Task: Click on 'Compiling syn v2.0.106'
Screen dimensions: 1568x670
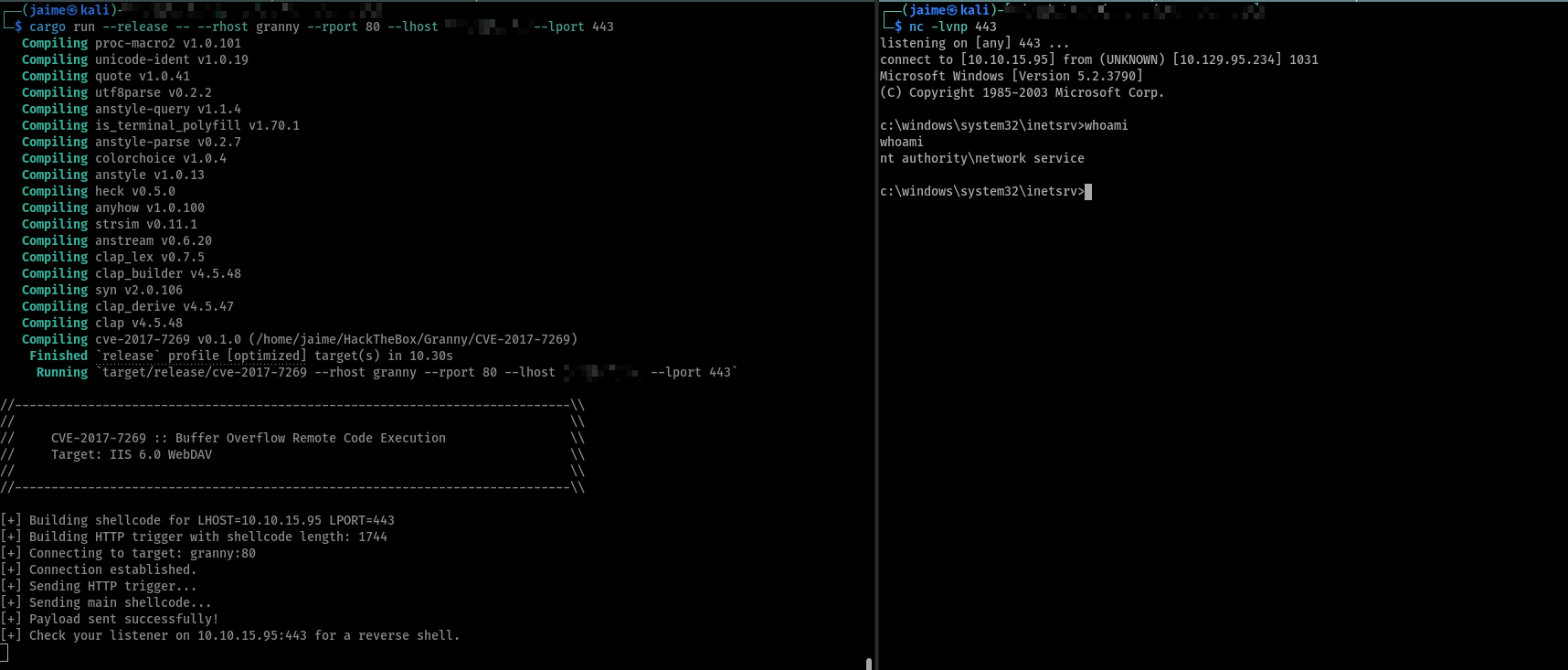Action: coord(102,290)
